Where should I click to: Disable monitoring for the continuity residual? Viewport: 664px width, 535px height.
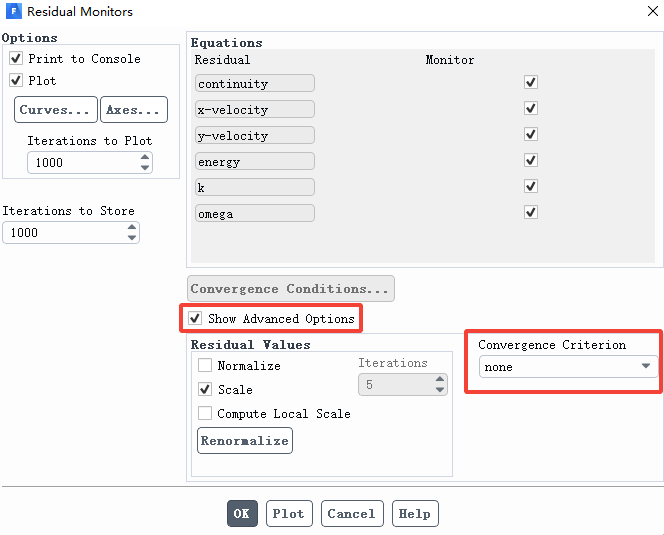tap(531, 82)
